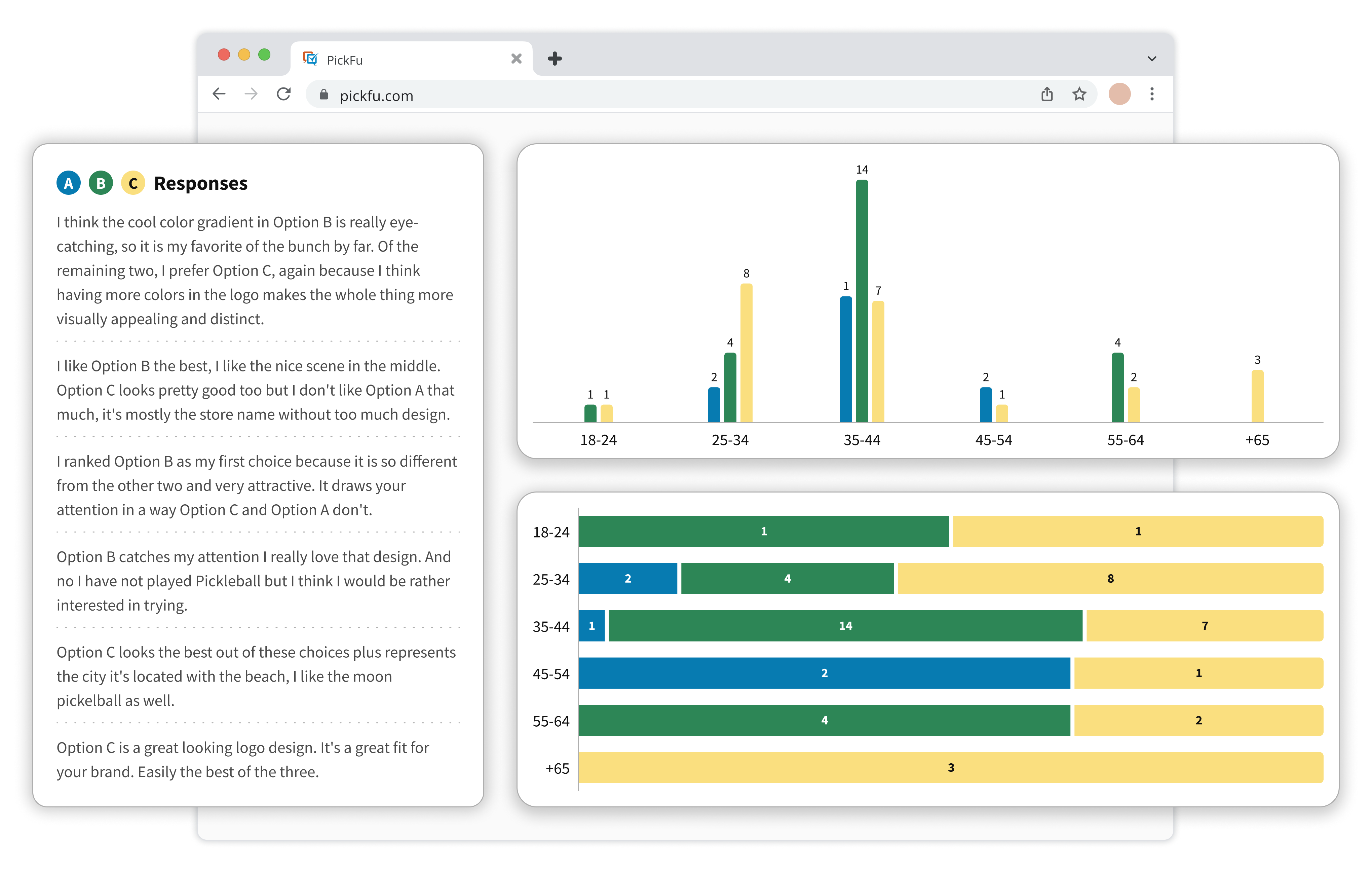This screenshot has height=872, width=1372.
Task: Click green bar labeled 14 in column chart
Action: click(x=862, y=300)
